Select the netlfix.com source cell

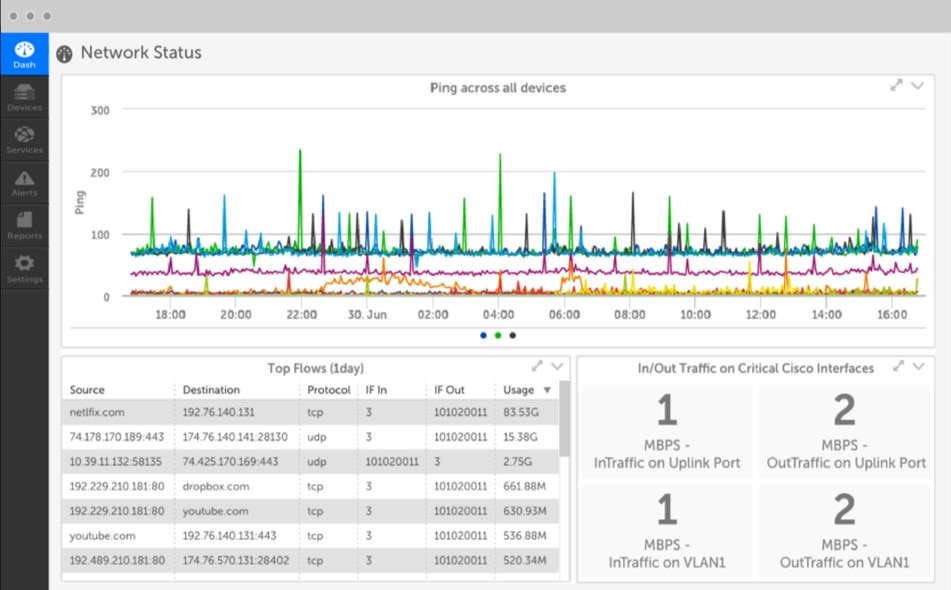pyautogui.click(x=97, y=412)
